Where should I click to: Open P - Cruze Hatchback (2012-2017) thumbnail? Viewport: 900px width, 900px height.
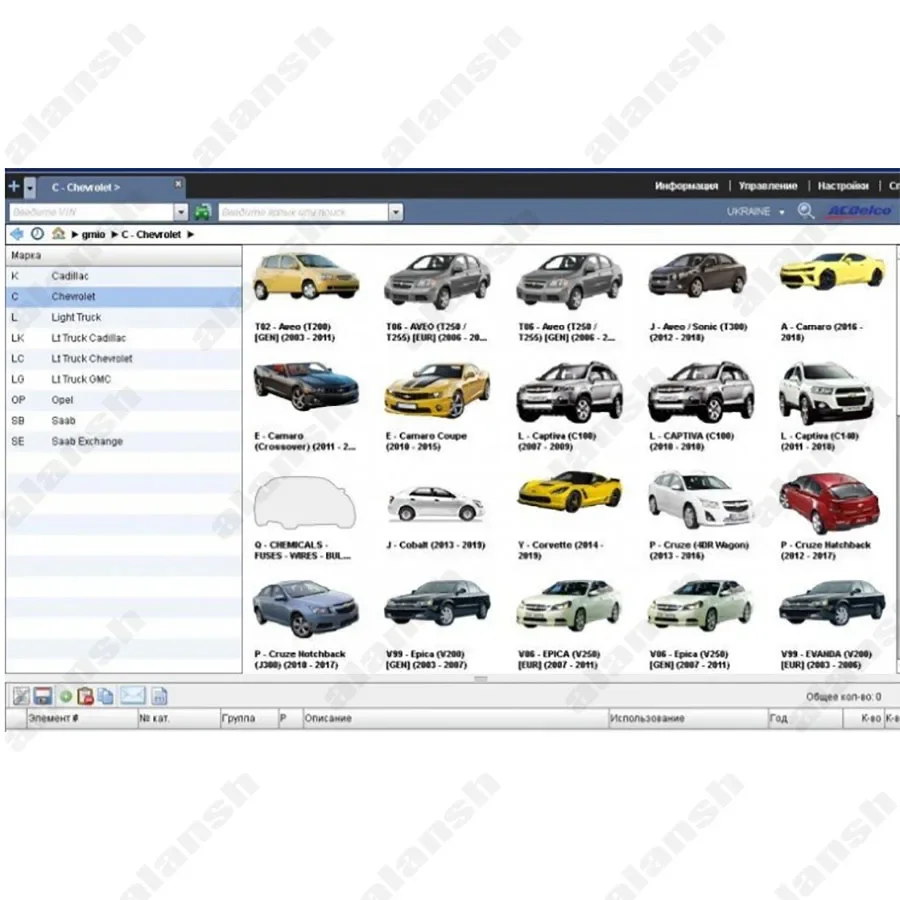[829, 502]
